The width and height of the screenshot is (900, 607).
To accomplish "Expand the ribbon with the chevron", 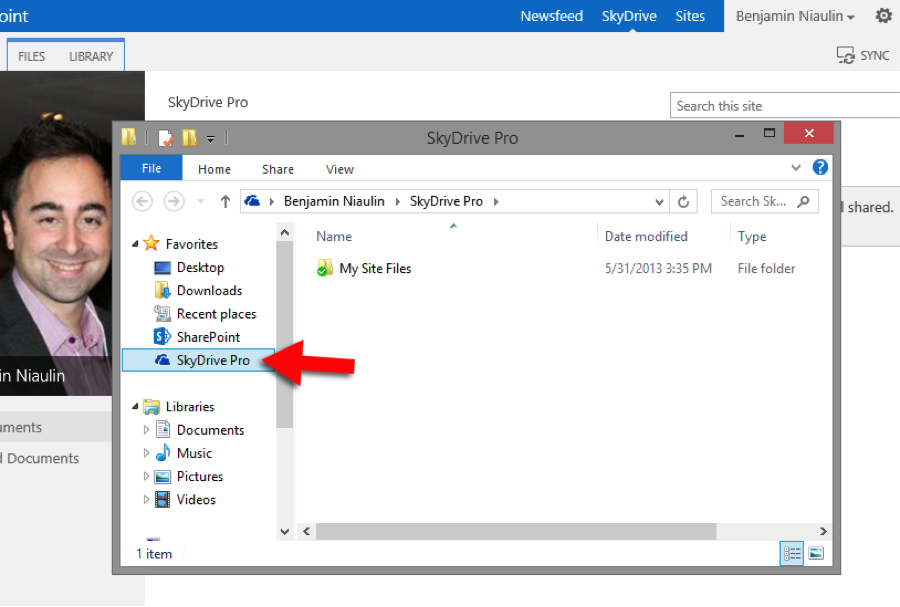I will point(796,168).
